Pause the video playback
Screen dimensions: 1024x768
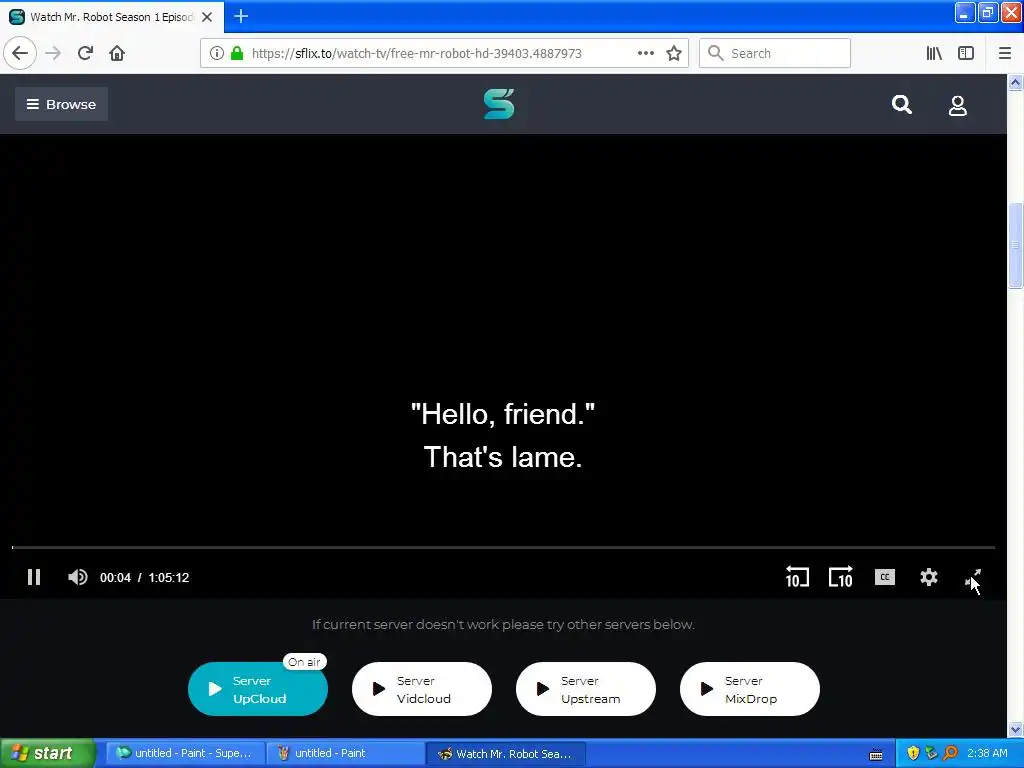(x=34, y=577)
